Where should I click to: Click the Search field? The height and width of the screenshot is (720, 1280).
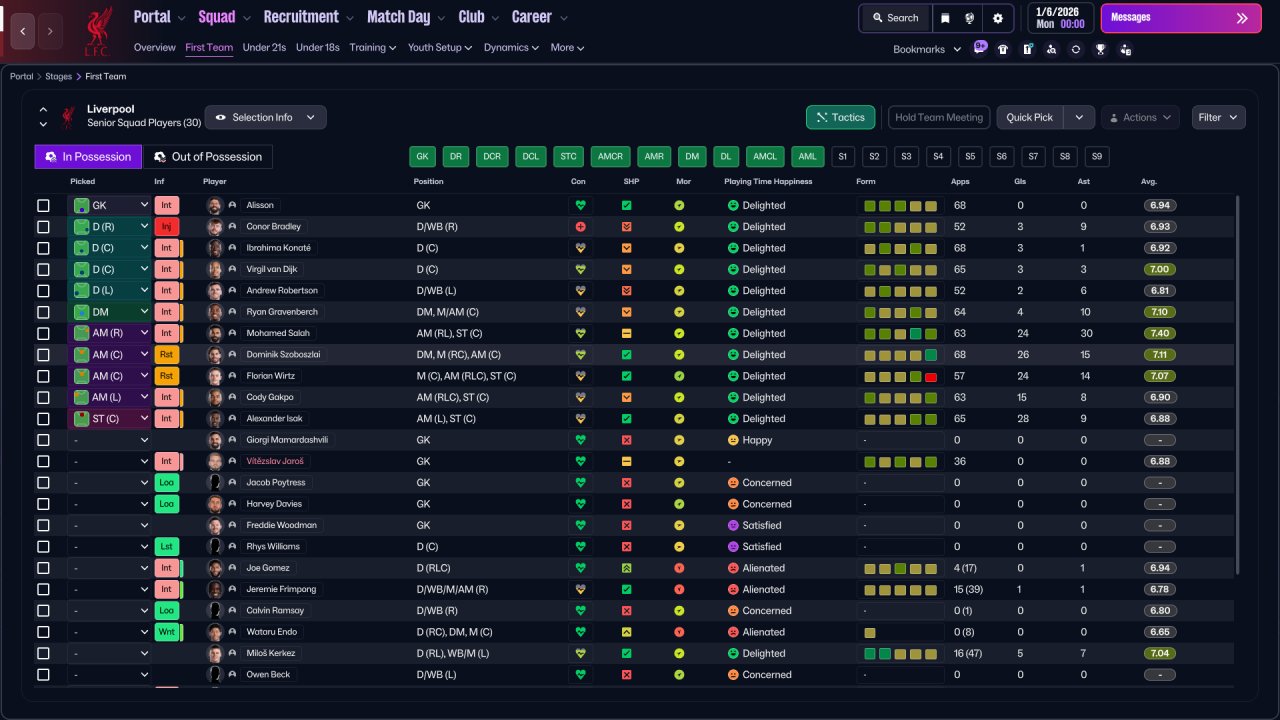pos(895,18)
